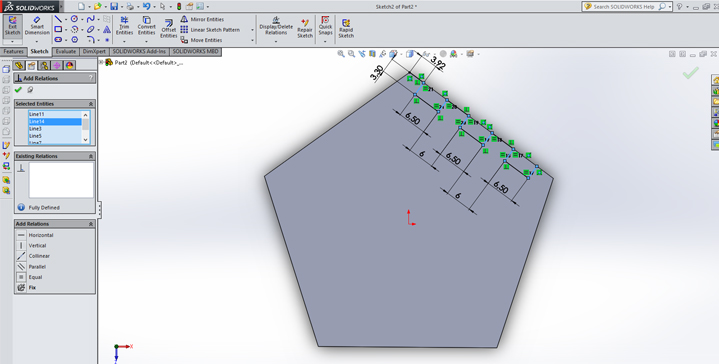The width and height of the screenshot is (719, 364).
Task: Open the SOLIDWORKS MBD tab
Action: (x=195, y=51)
